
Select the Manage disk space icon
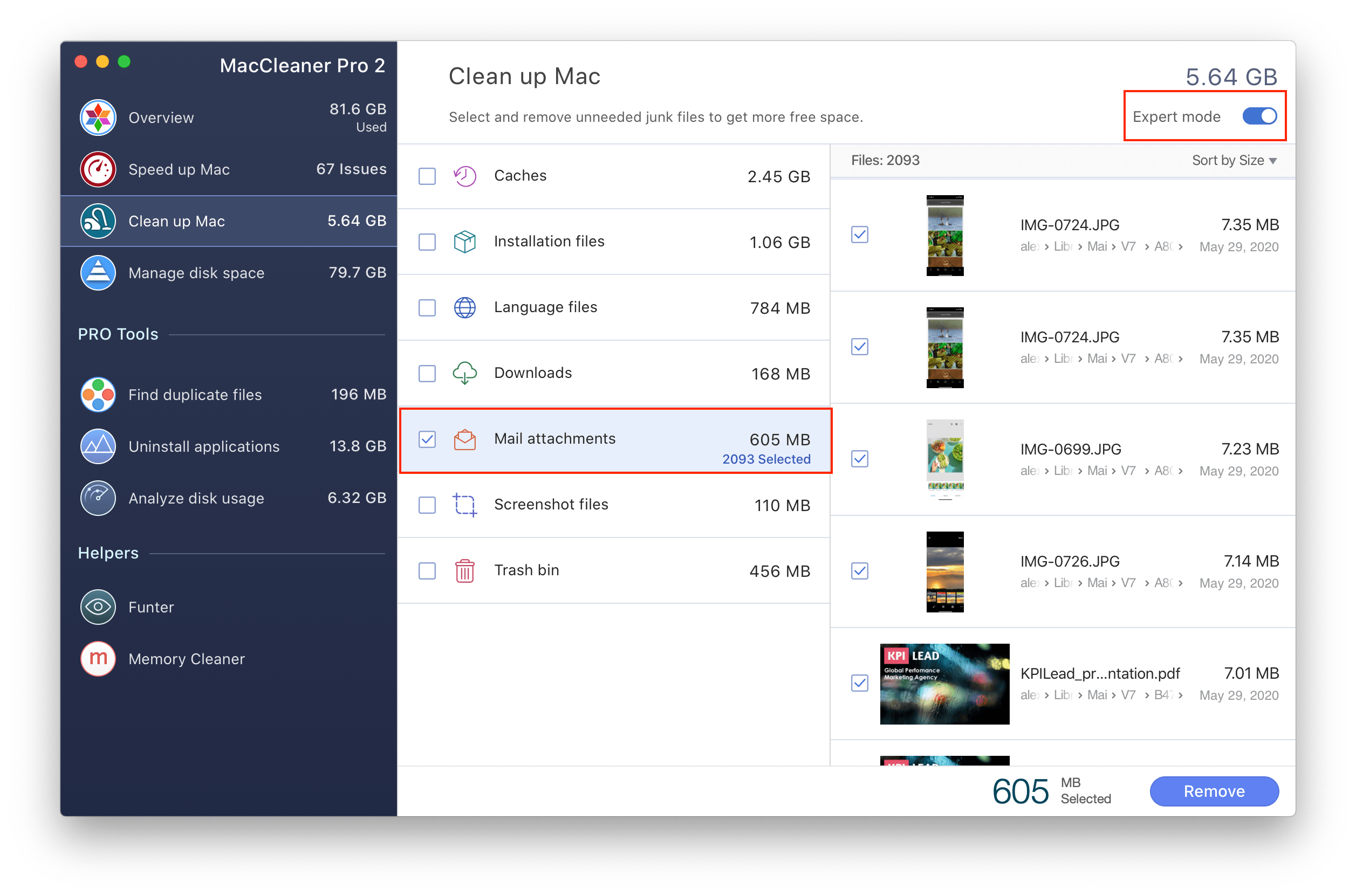[99, 274]
